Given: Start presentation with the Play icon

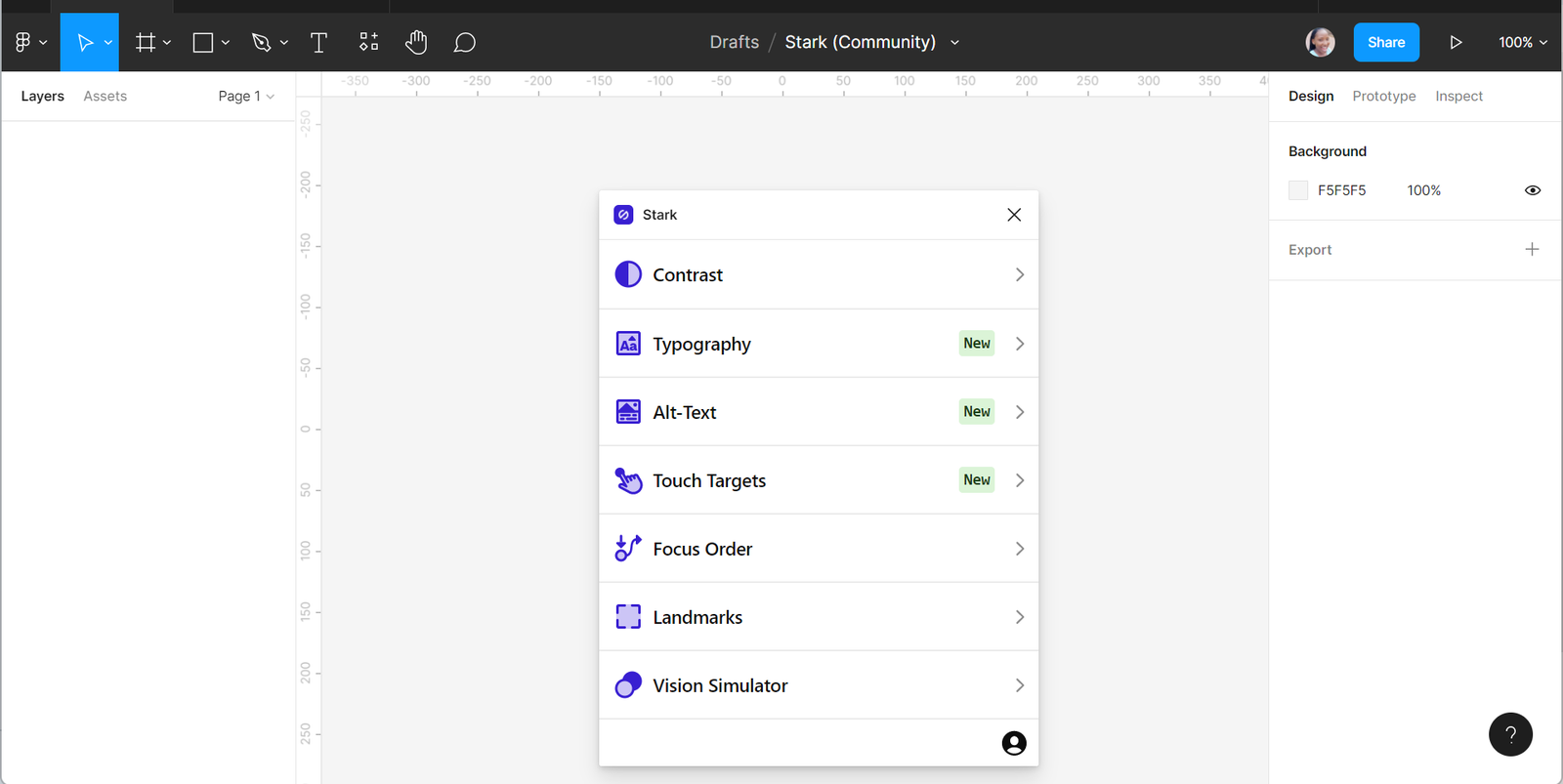Looking at the screenshot, I should [1456, 42].
